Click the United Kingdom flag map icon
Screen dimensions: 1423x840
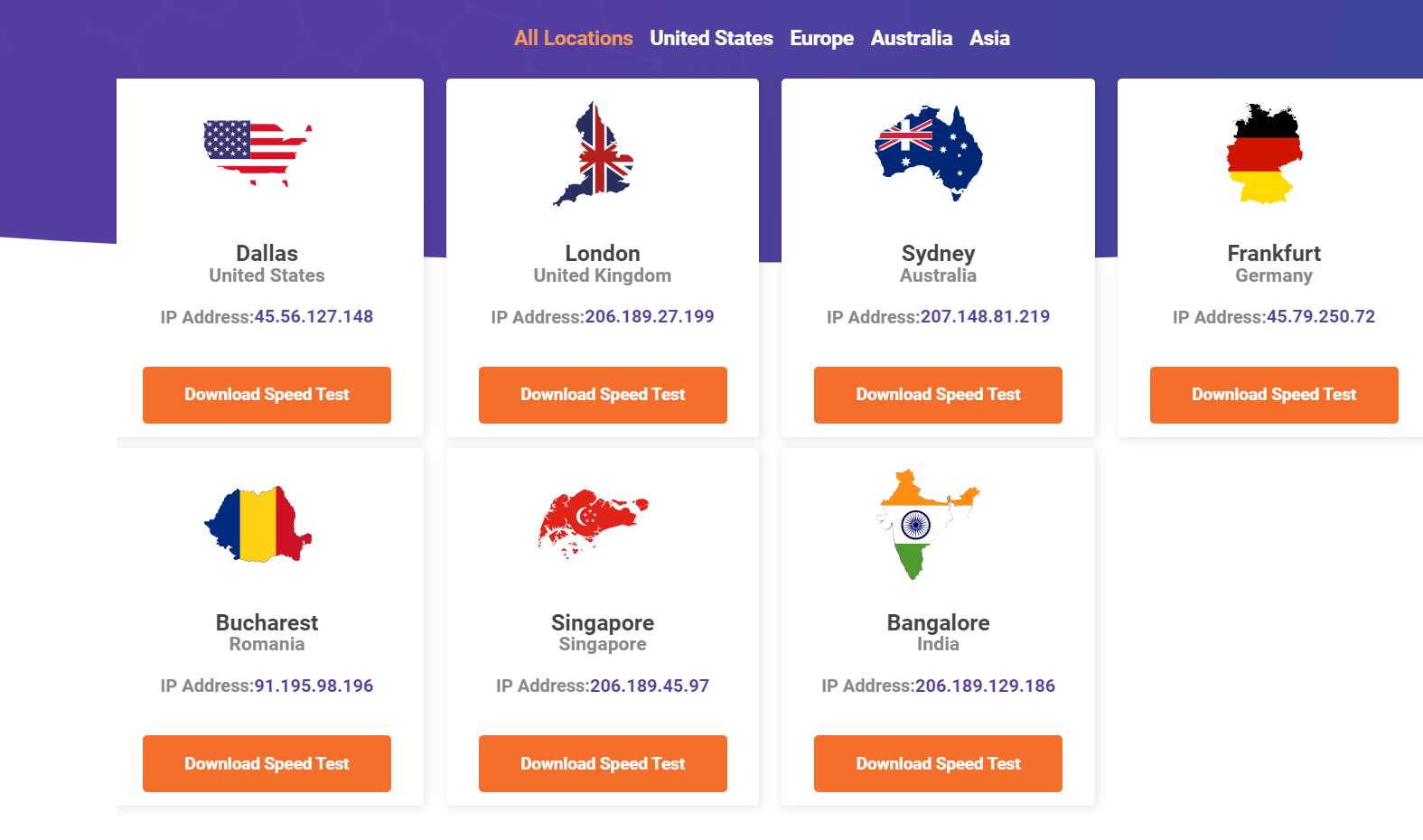(x=594, y=154)
